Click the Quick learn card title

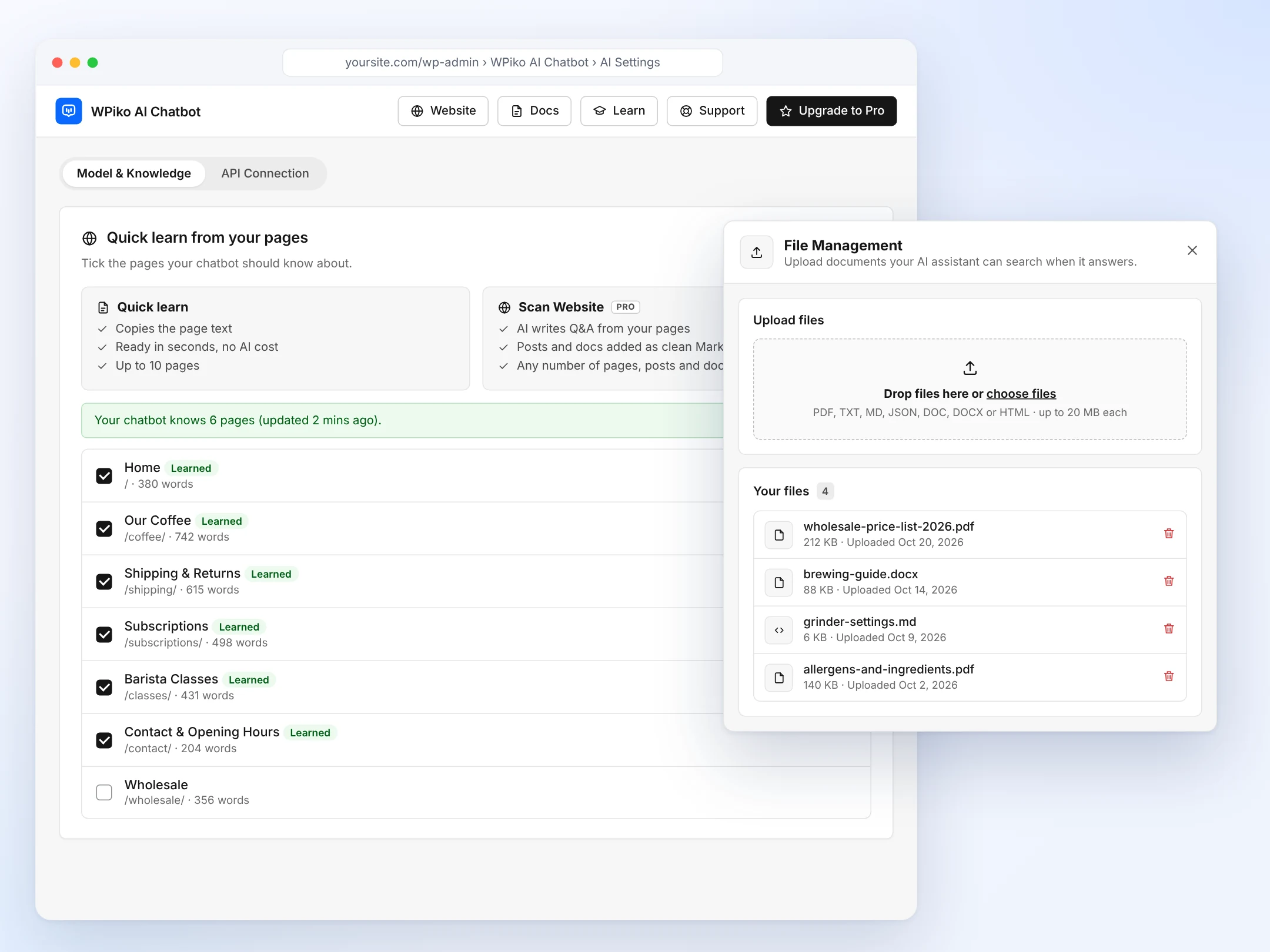[153, 307]
